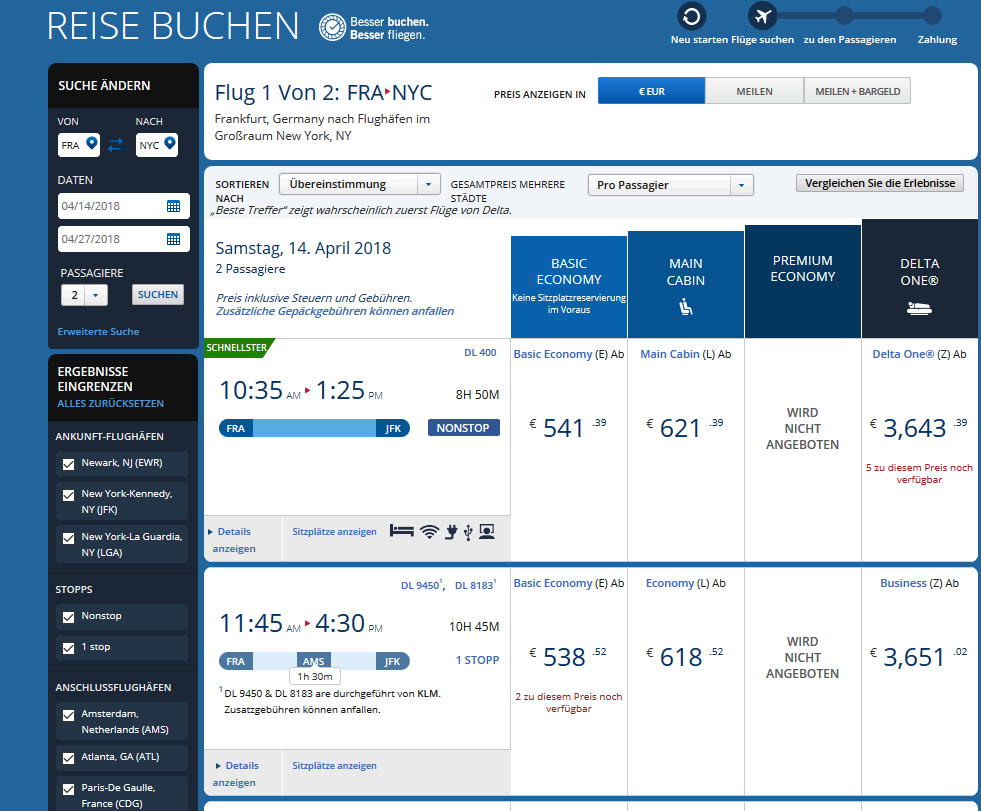
Task: Click the location pin in the FRA field
Action: pos(92,145)
